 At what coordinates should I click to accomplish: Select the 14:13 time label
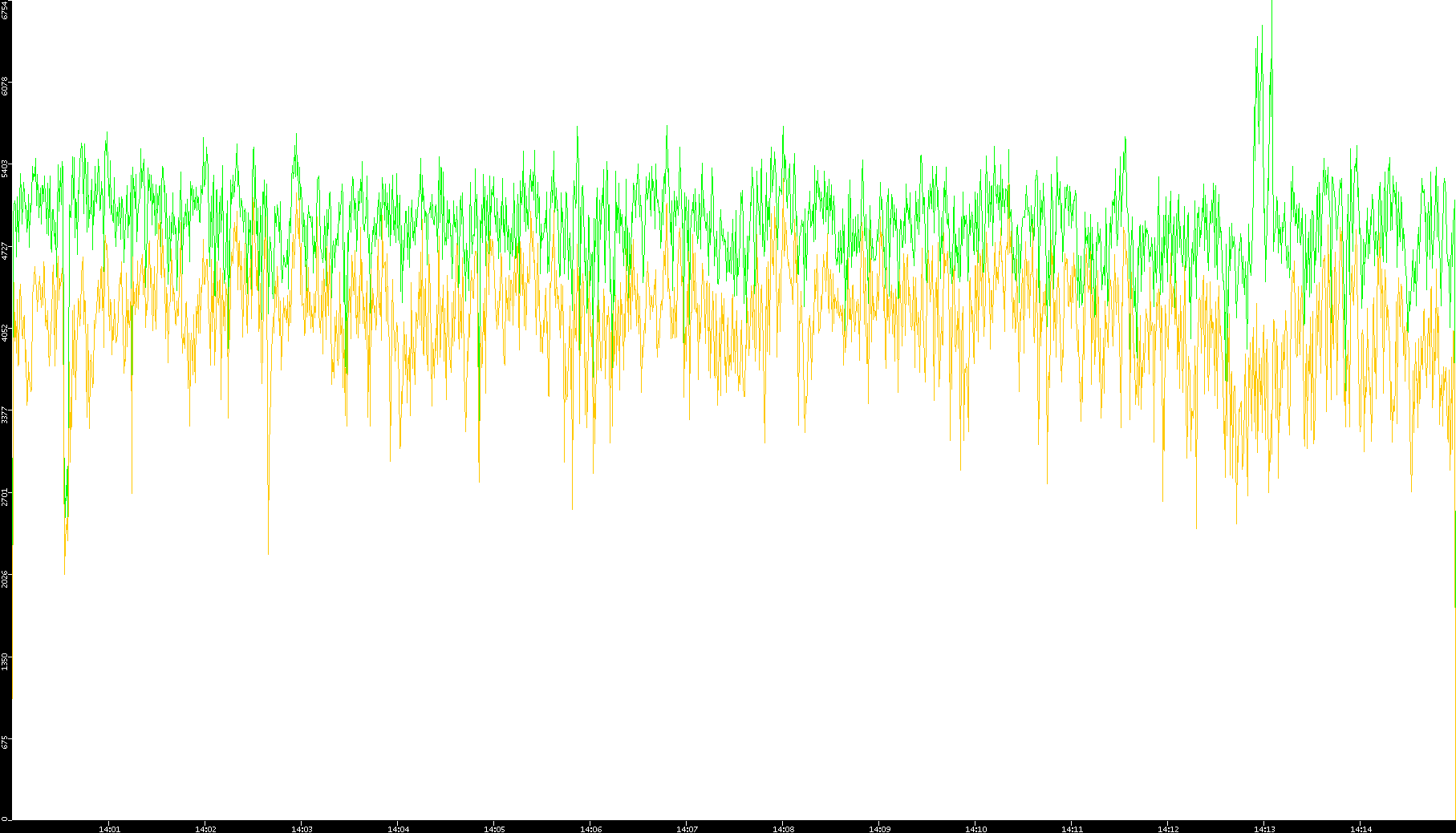[x=1264, y=829]
